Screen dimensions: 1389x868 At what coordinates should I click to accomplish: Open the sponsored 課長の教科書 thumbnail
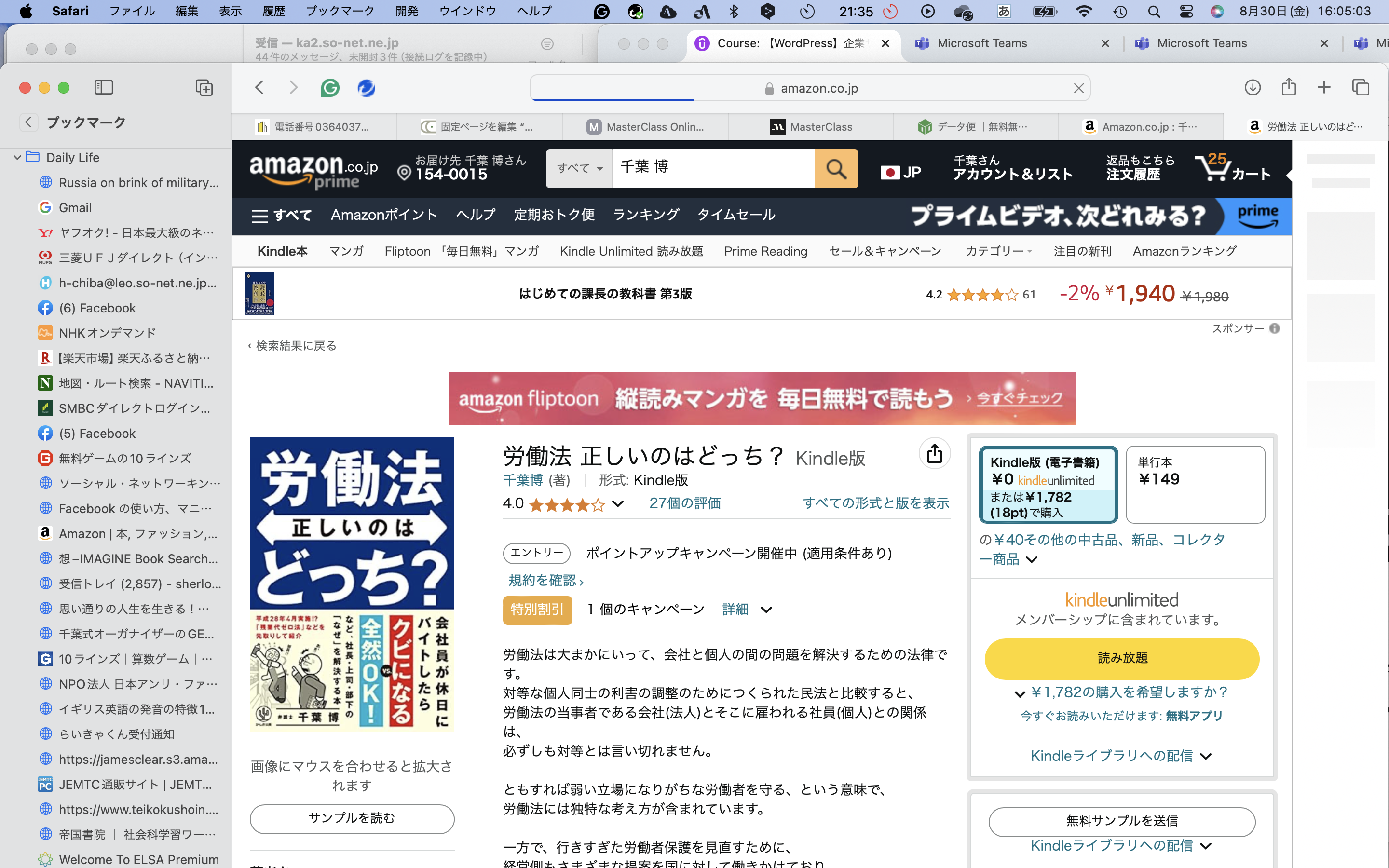coord(259,294)
